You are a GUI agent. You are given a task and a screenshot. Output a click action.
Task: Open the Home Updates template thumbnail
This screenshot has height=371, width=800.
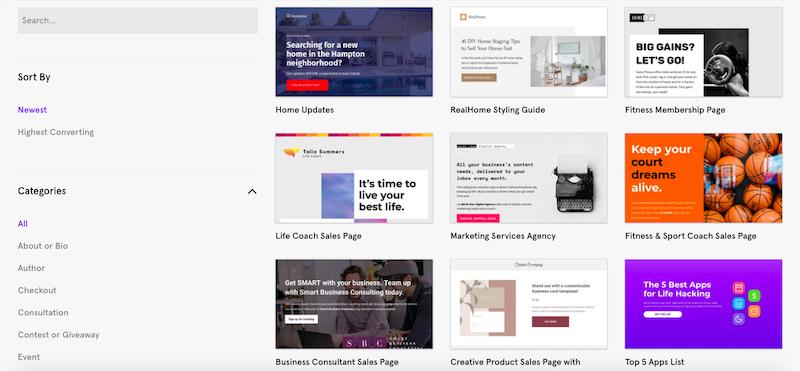tap(354, 52)
